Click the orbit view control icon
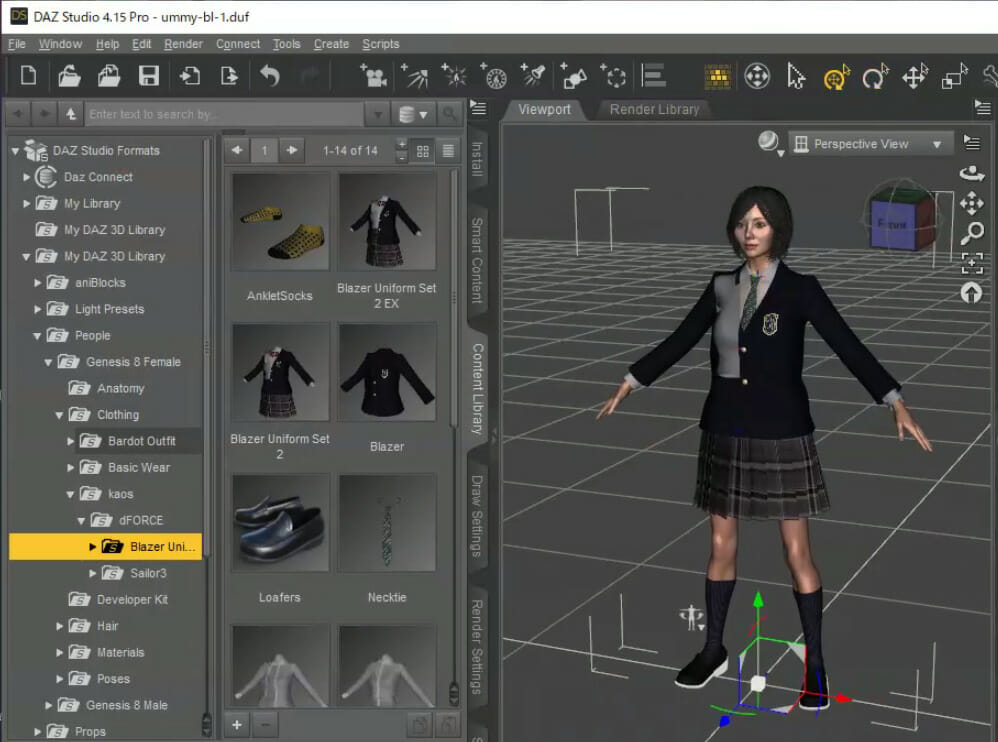Image resolution: width=998 pixels, height=742 pixels. coord(972,172)
